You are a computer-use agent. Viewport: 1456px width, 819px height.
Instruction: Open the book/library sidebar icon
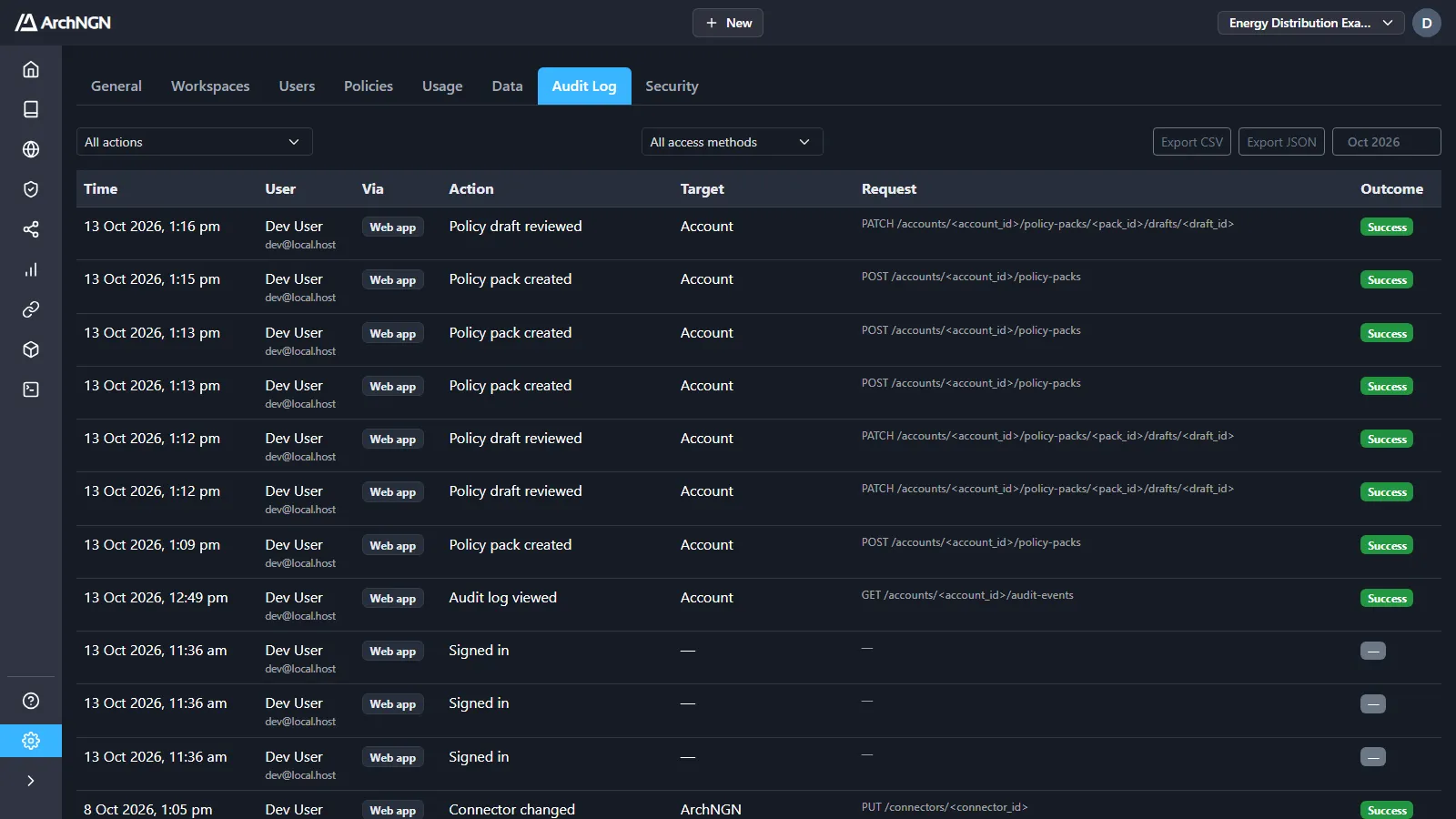[x=31, y=109]
